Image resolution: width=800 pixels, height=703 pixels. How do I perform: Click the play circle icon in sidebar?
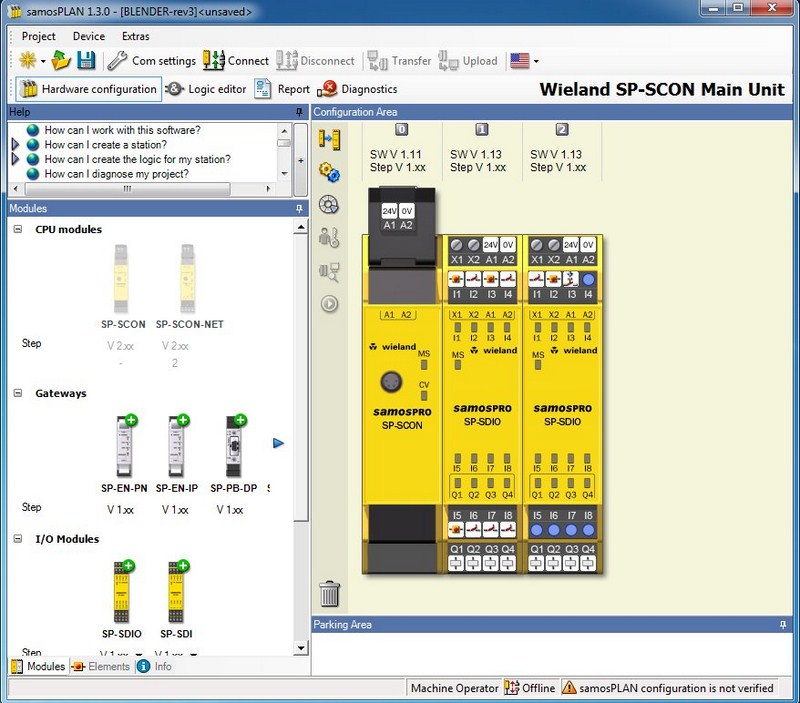(x=330, y=304)
